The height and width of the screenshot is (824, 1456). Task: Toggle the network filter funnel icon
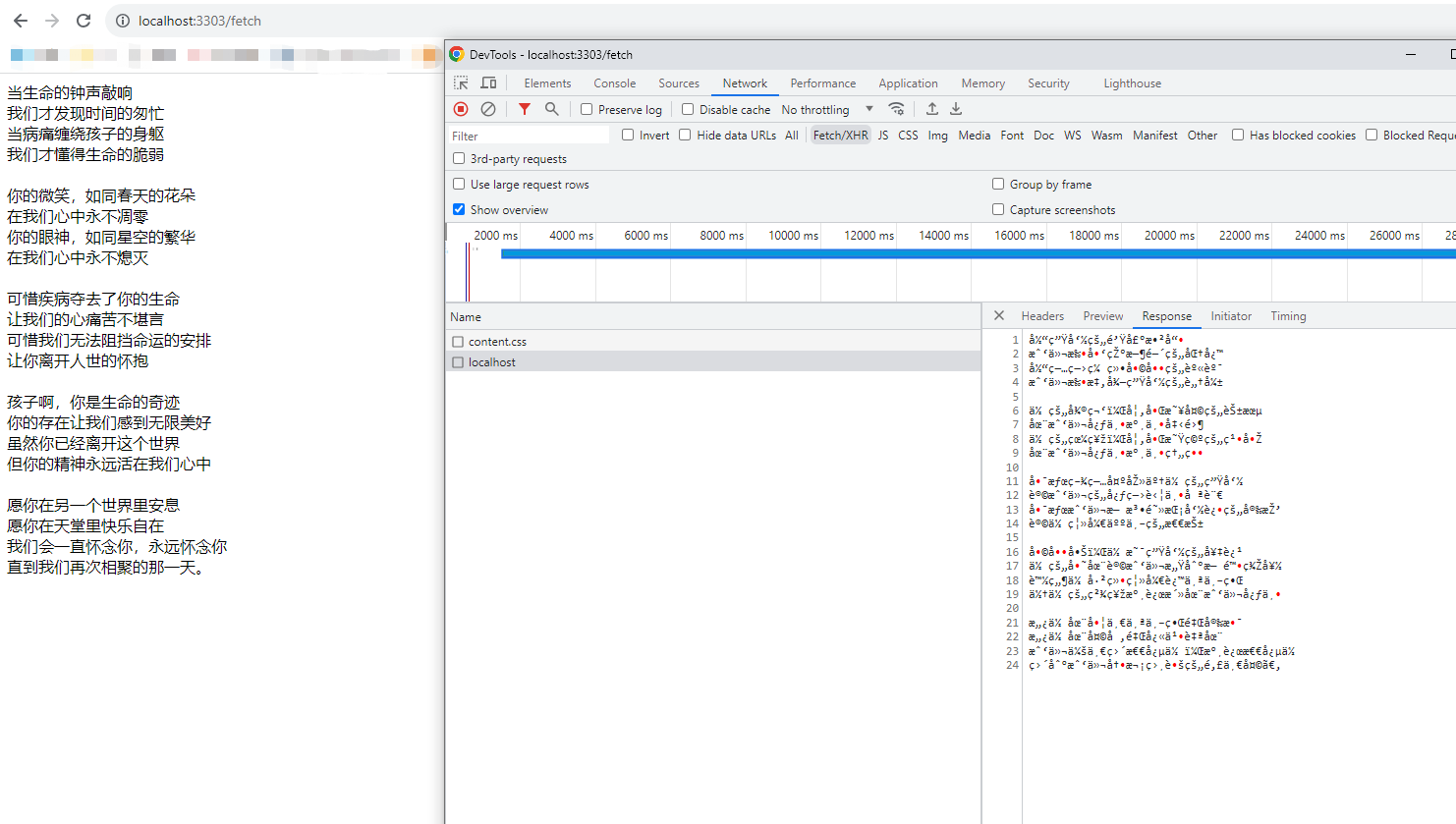pos(525,109)
